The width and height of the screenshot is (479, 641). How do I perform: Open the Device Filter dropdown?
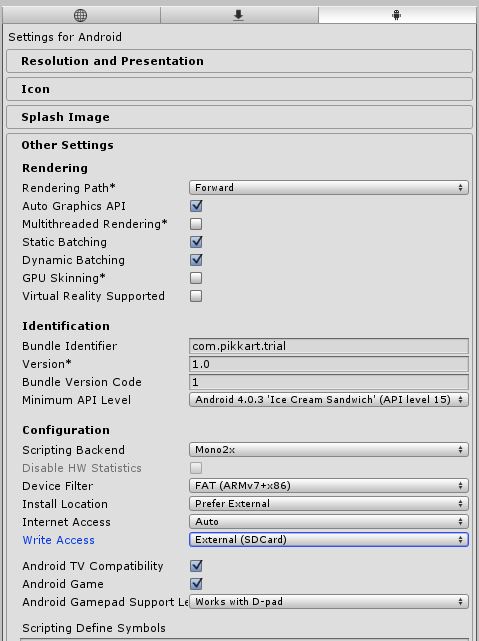coord(329,486)
